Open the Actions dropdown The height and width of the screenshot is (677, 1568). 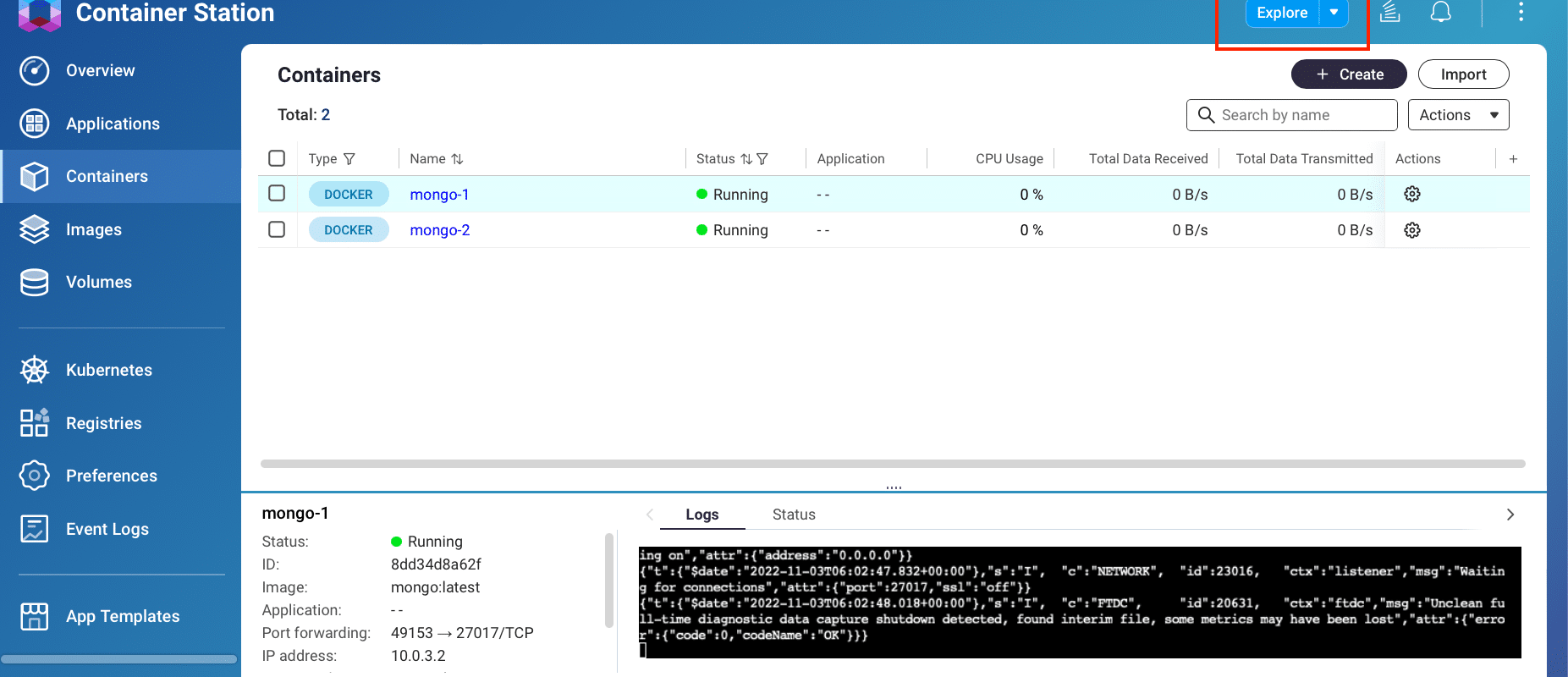[1458, 115]
